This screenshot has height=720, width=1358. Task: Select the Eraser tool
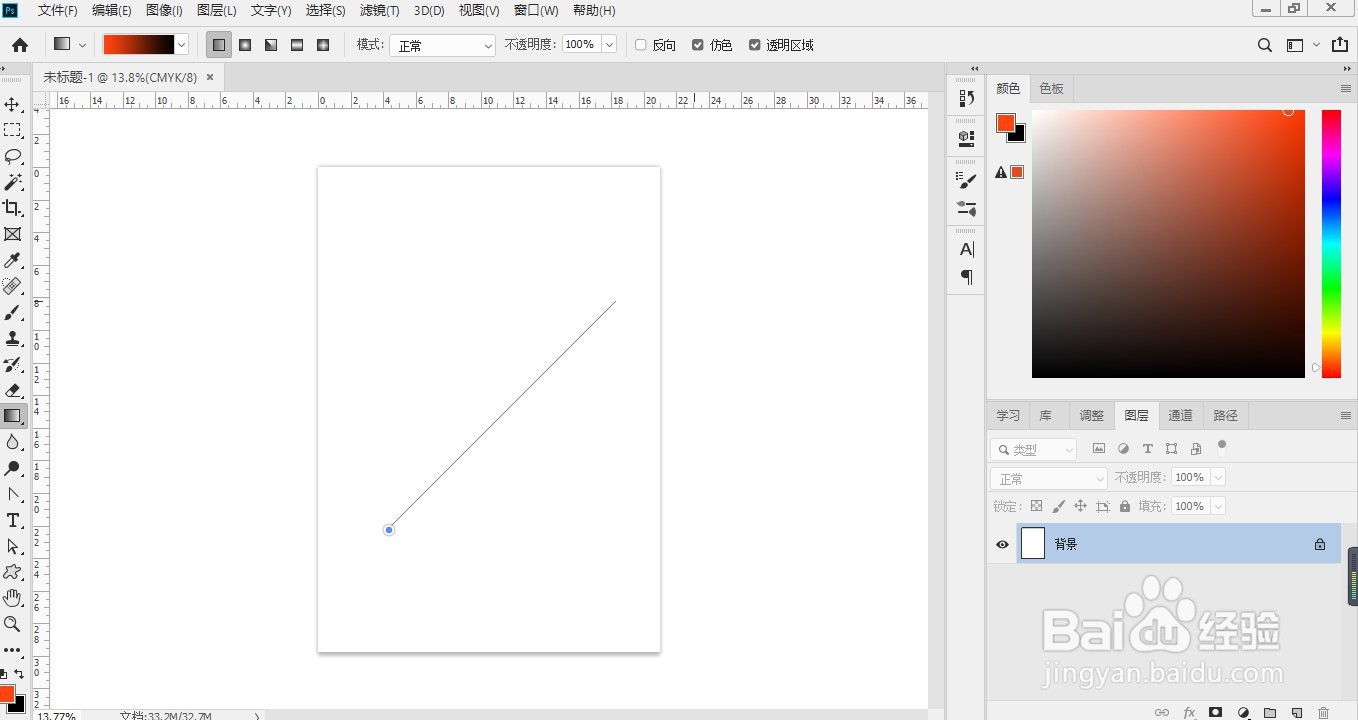tap(13, 390)
